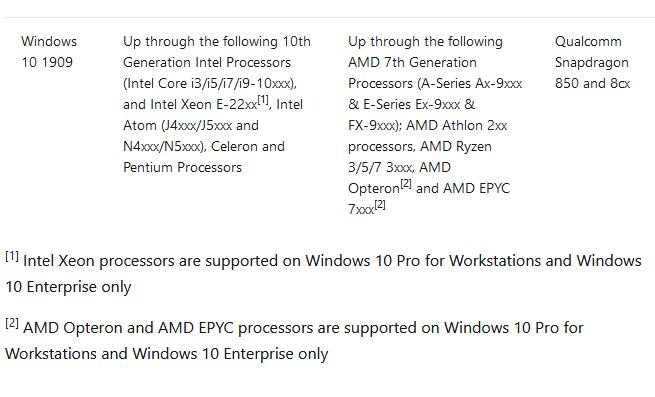The height and width of the screenshot is (397, 655).
Task: Click the Windows 10 1909 cell
Action: (49, 52)
